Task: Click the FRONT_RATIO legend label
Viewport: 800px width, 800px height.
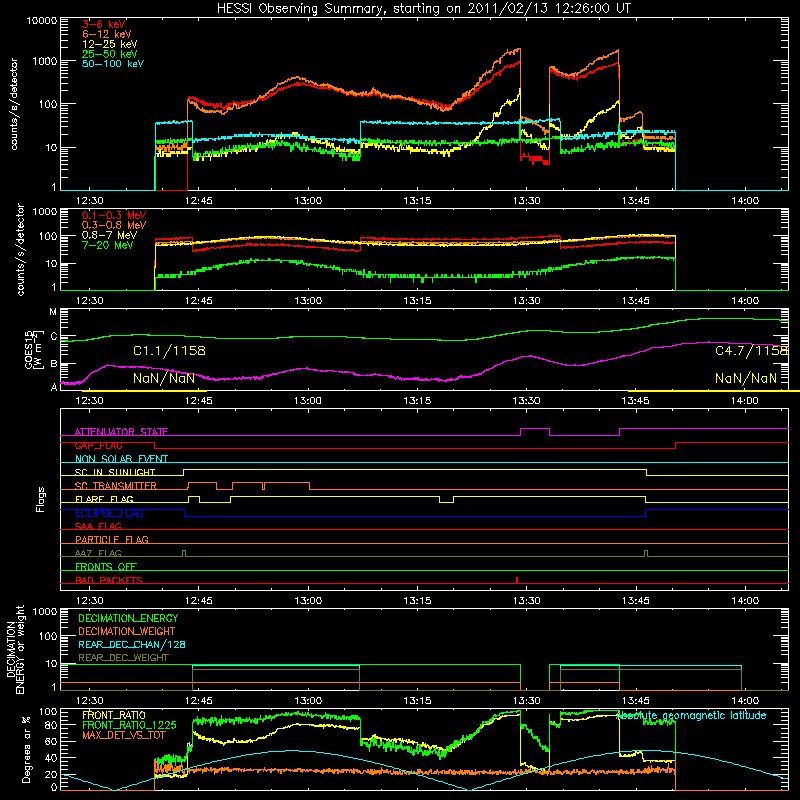Action: pos(114,715)
